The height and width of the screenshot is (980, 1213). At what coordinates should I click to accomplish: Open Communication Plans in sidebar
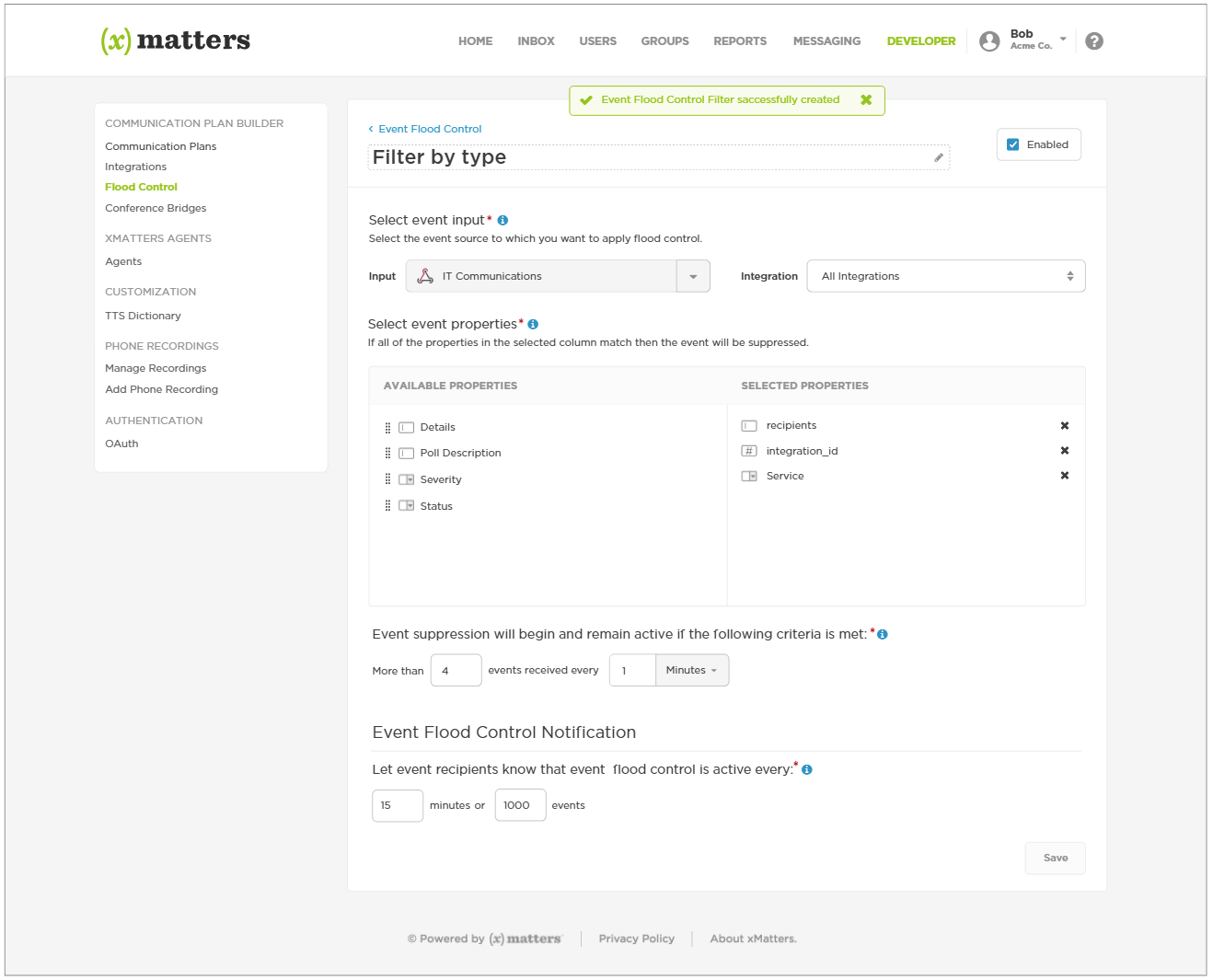tap(161, 146)
